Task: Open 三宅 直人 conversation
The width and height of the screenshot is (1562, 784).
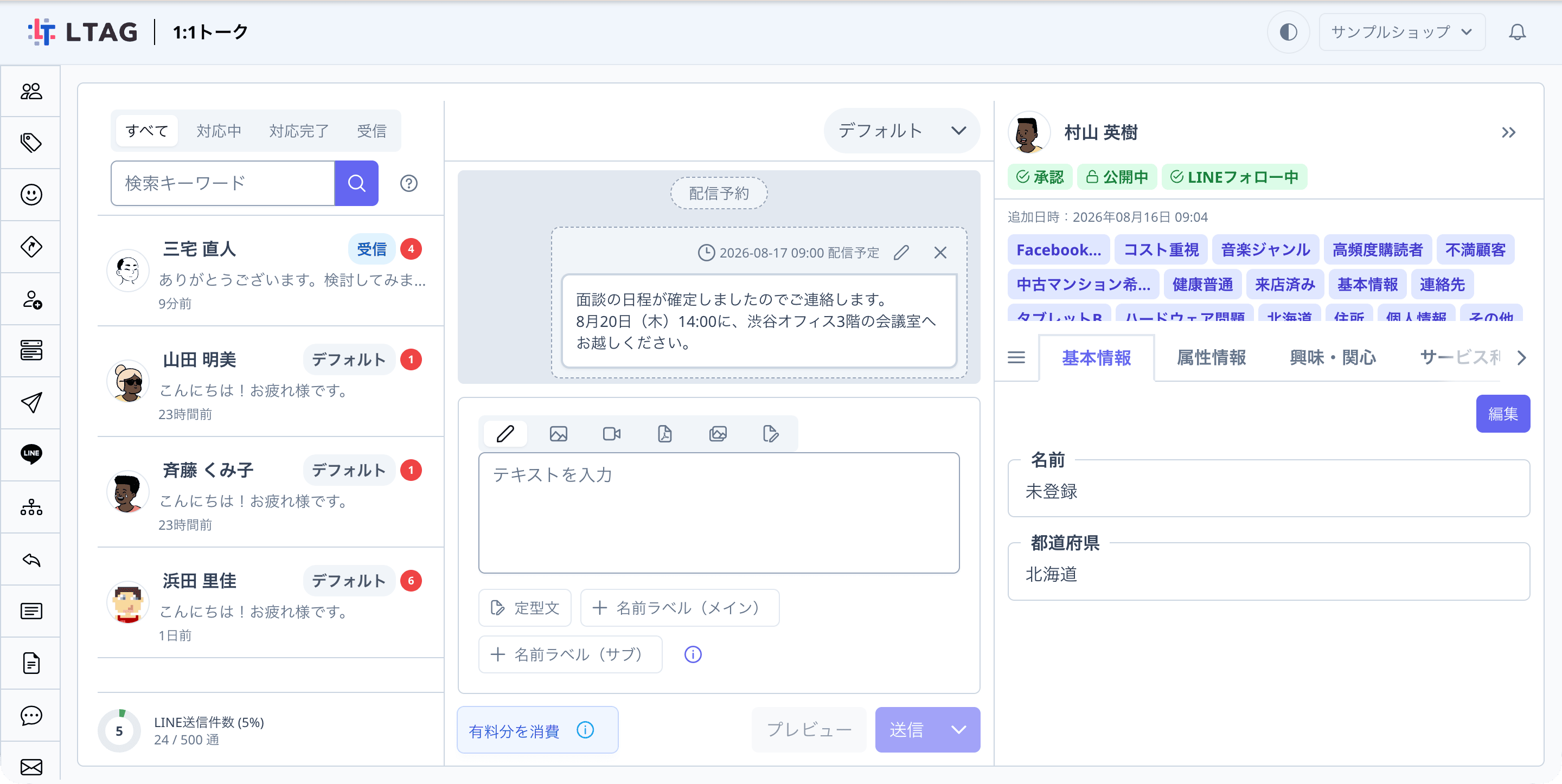Action: (271, 272)
